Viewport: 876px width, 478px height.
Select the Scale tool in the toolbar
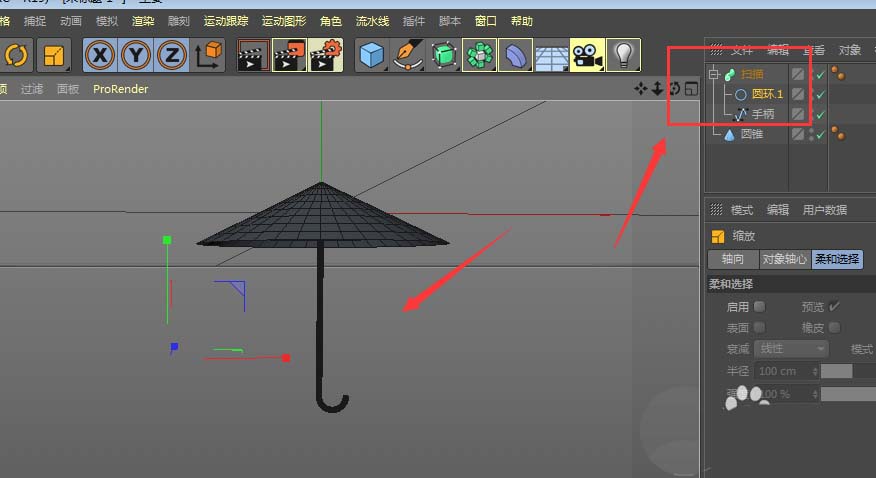click(54, 55)
